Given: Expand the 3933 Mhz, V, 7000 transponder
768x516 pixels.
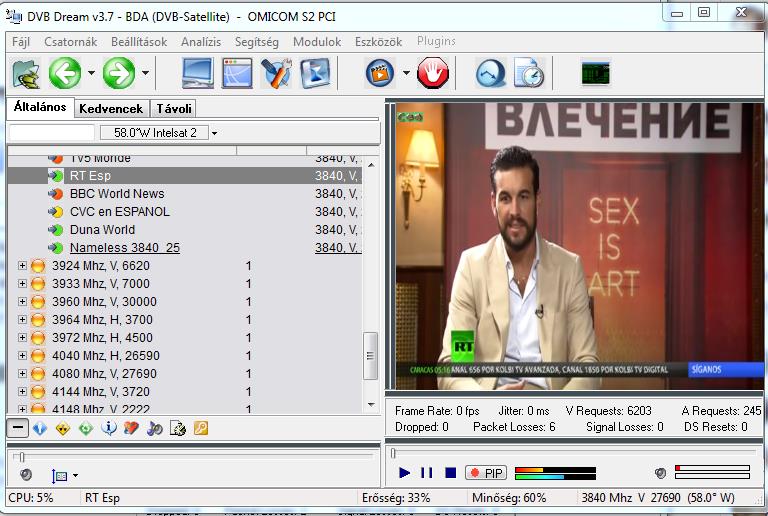Looking at the screenshot, I should (22, 283).
